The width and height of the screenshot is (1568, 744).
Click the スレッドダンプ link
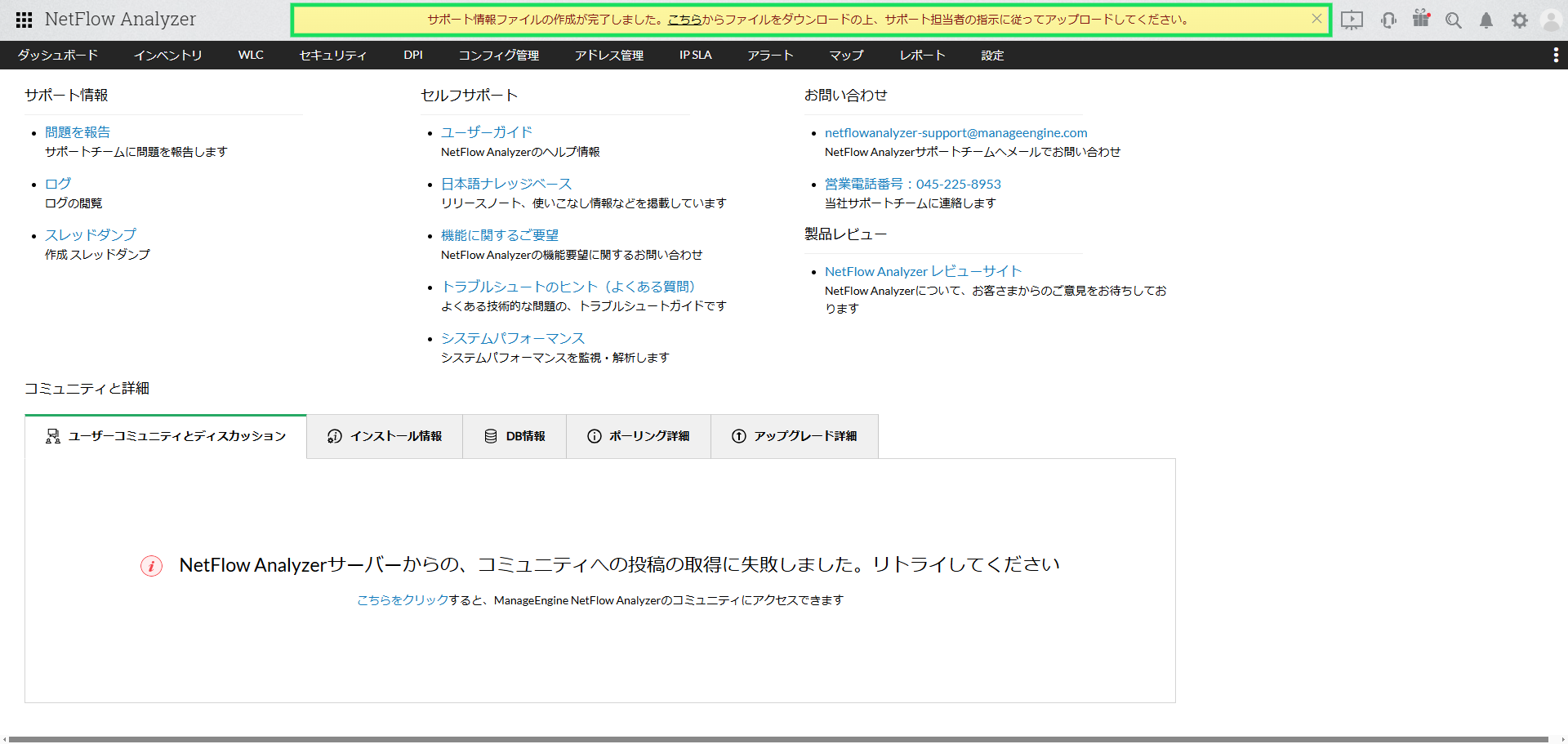(x=91, y=235)
